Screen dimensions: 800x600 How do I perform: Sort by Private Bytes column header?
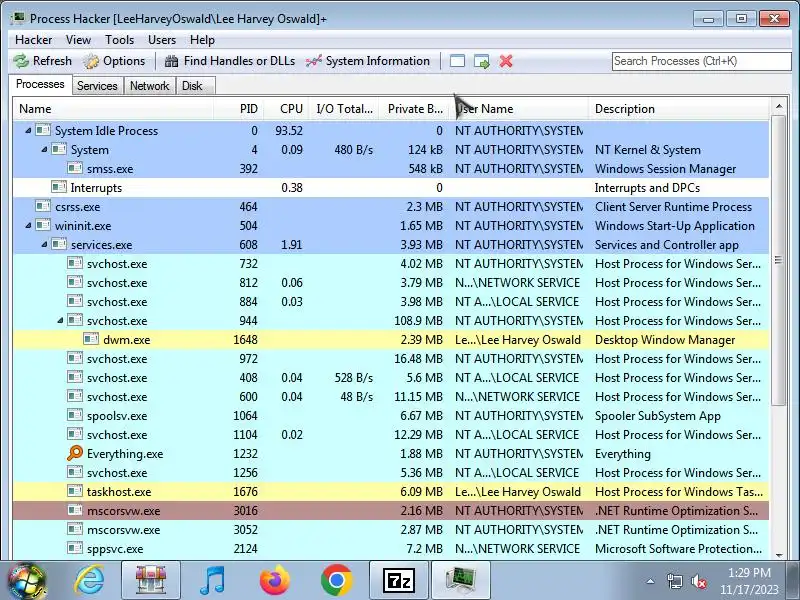coord(415,109)
